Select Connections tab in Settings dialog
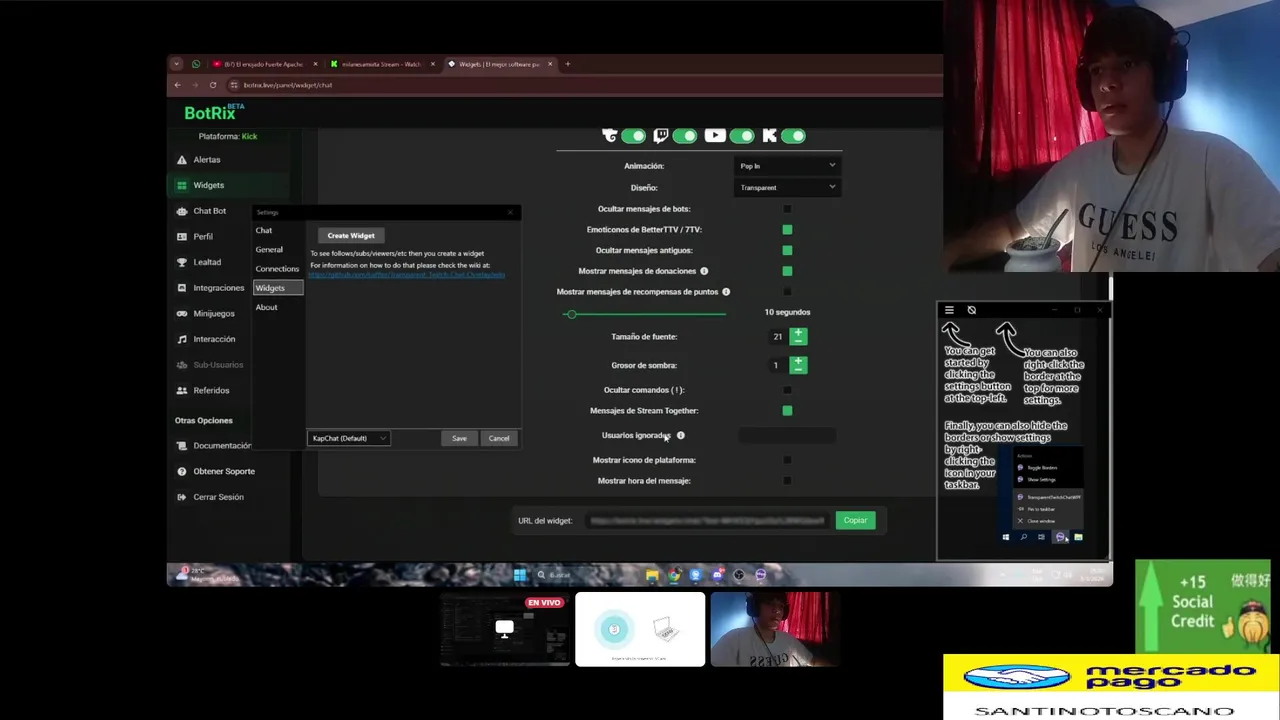 pos(277,269)
